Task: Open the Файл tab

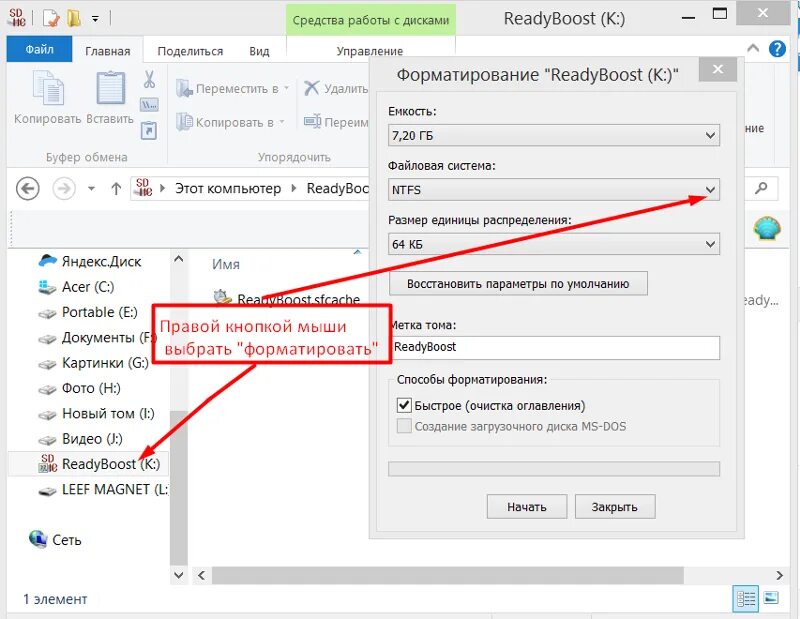Action: click(39, 49)
